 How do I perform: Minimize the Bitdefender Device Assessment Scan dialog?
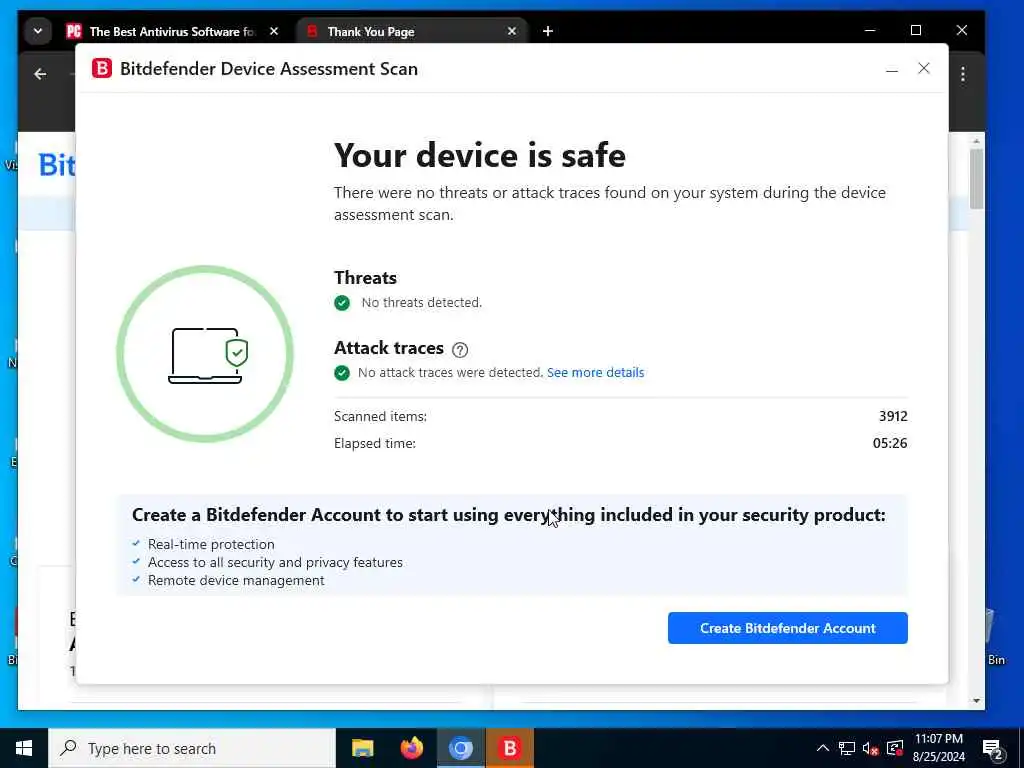(x=891, y=69)
